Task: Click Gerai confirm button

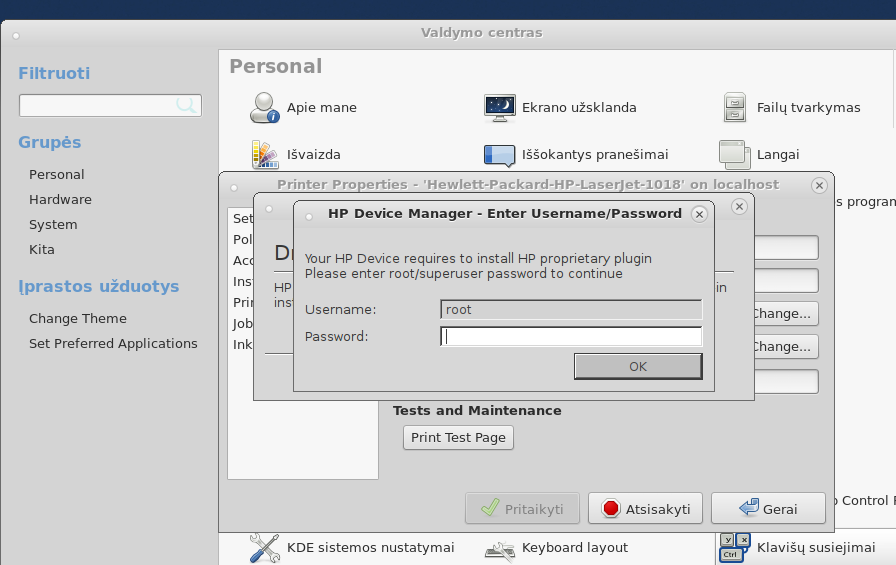Action: [x=768, y=508]
